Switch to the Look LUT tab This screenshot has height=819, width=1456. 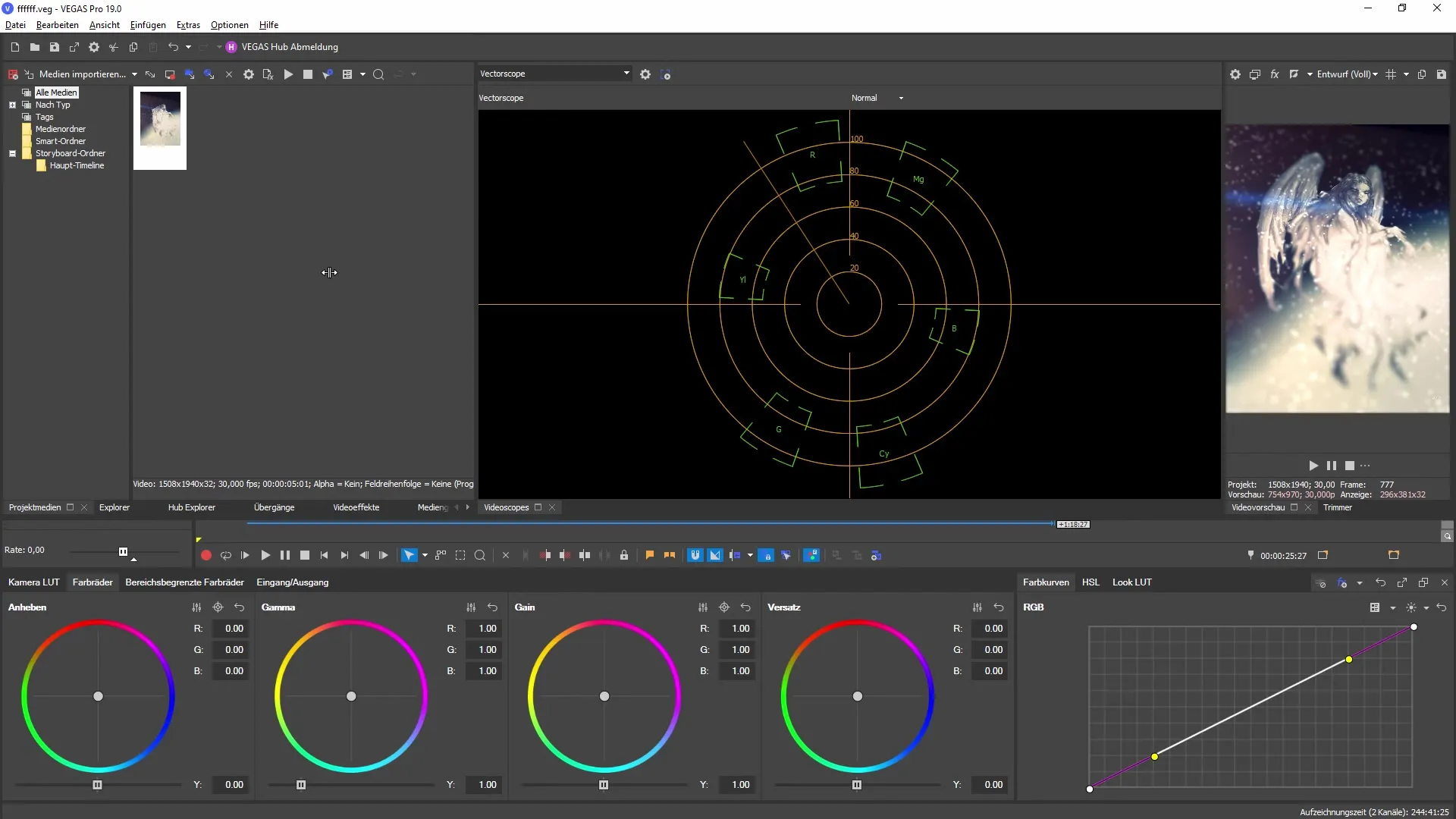(1131, 582)
